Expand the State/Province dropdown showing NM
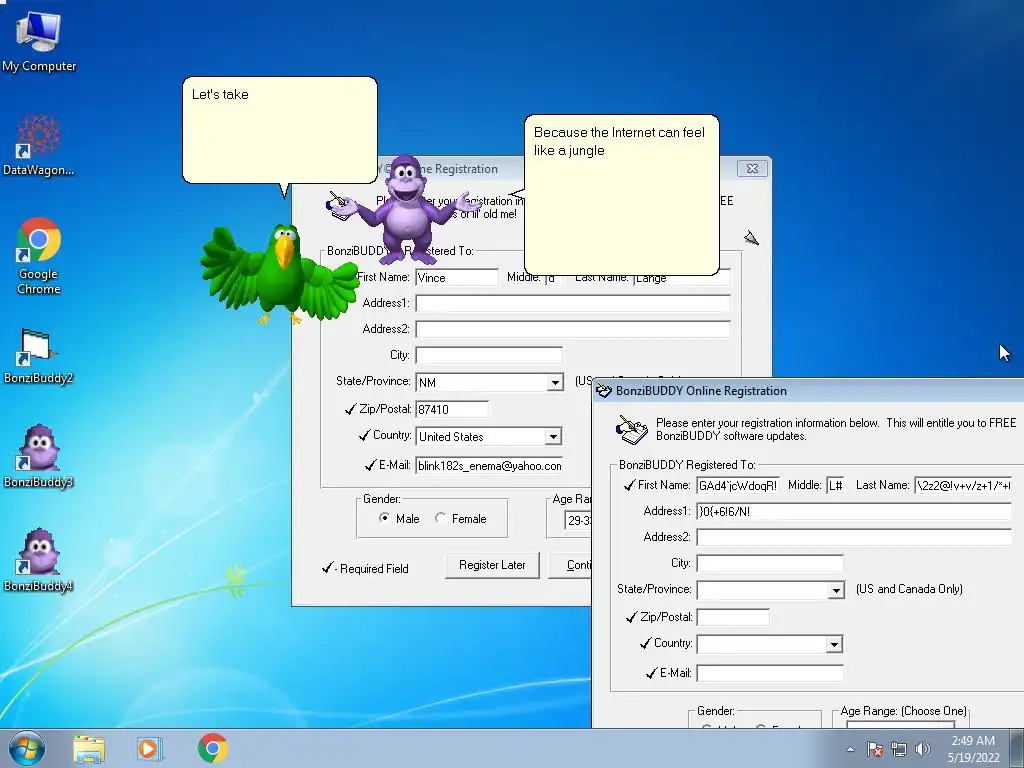The image size is (1024, 768). 555,382
